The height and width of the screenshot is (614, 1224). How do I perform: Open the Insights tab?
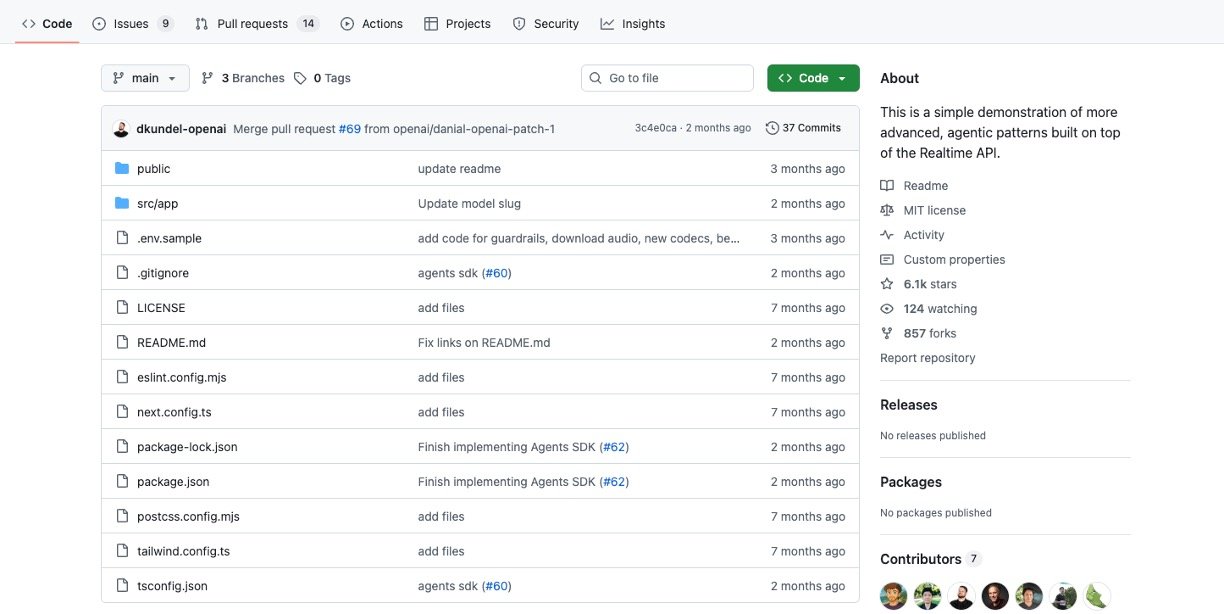click(x=632, y=24)
